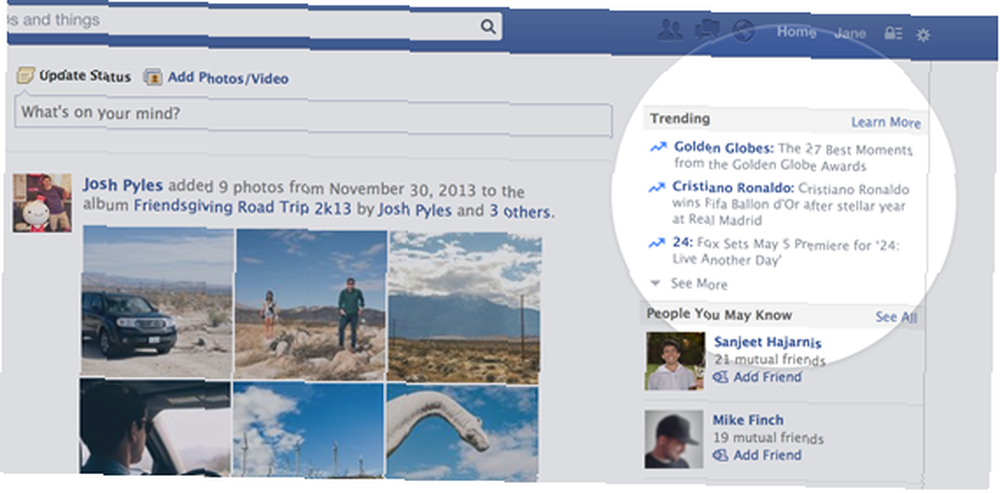Open Friendsgiving Road Trip 2k13 album link

(x=242, y=208)
